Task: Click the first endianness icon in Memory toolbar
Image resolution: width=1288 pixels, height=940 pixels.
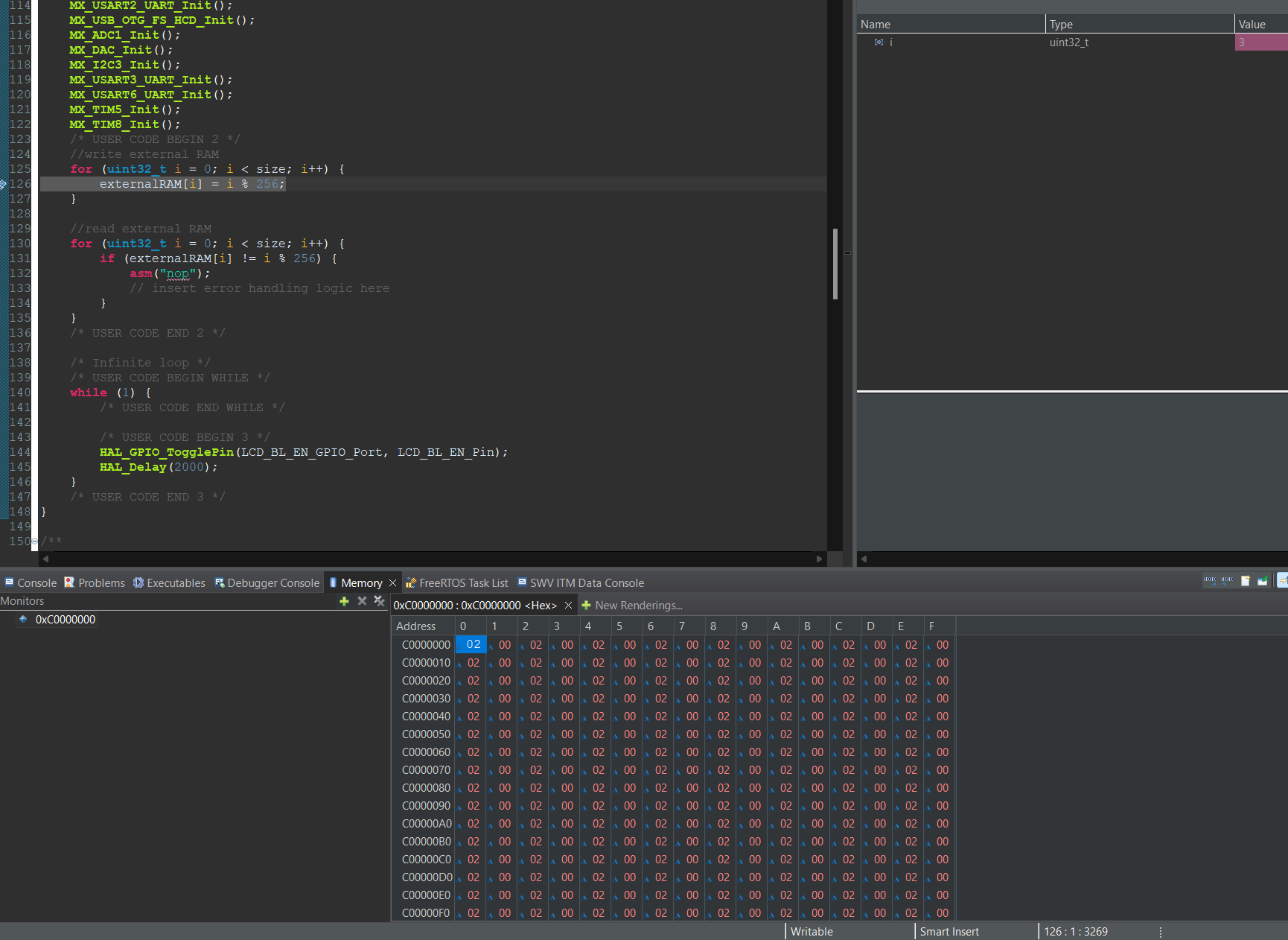Action: point(1209,580)
